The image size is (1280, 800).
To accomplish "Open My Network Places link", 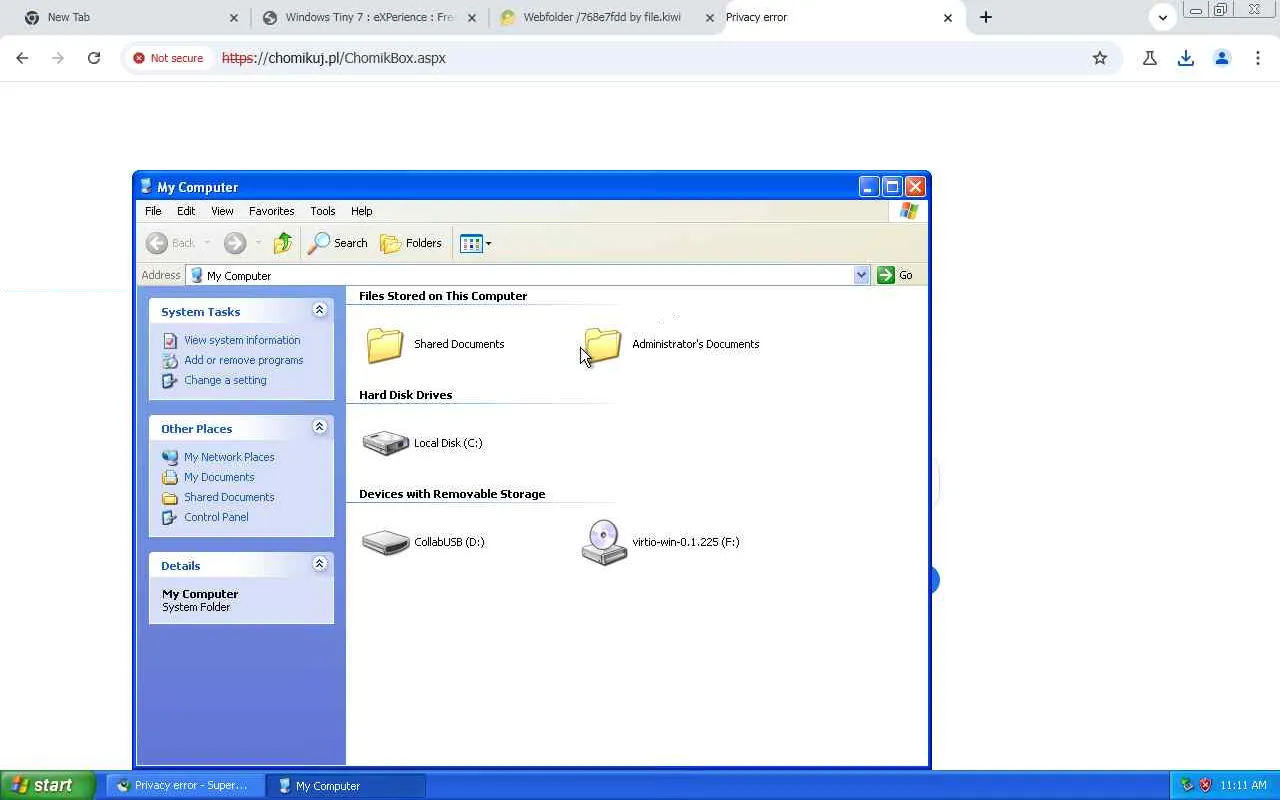I will pos(229,457).
